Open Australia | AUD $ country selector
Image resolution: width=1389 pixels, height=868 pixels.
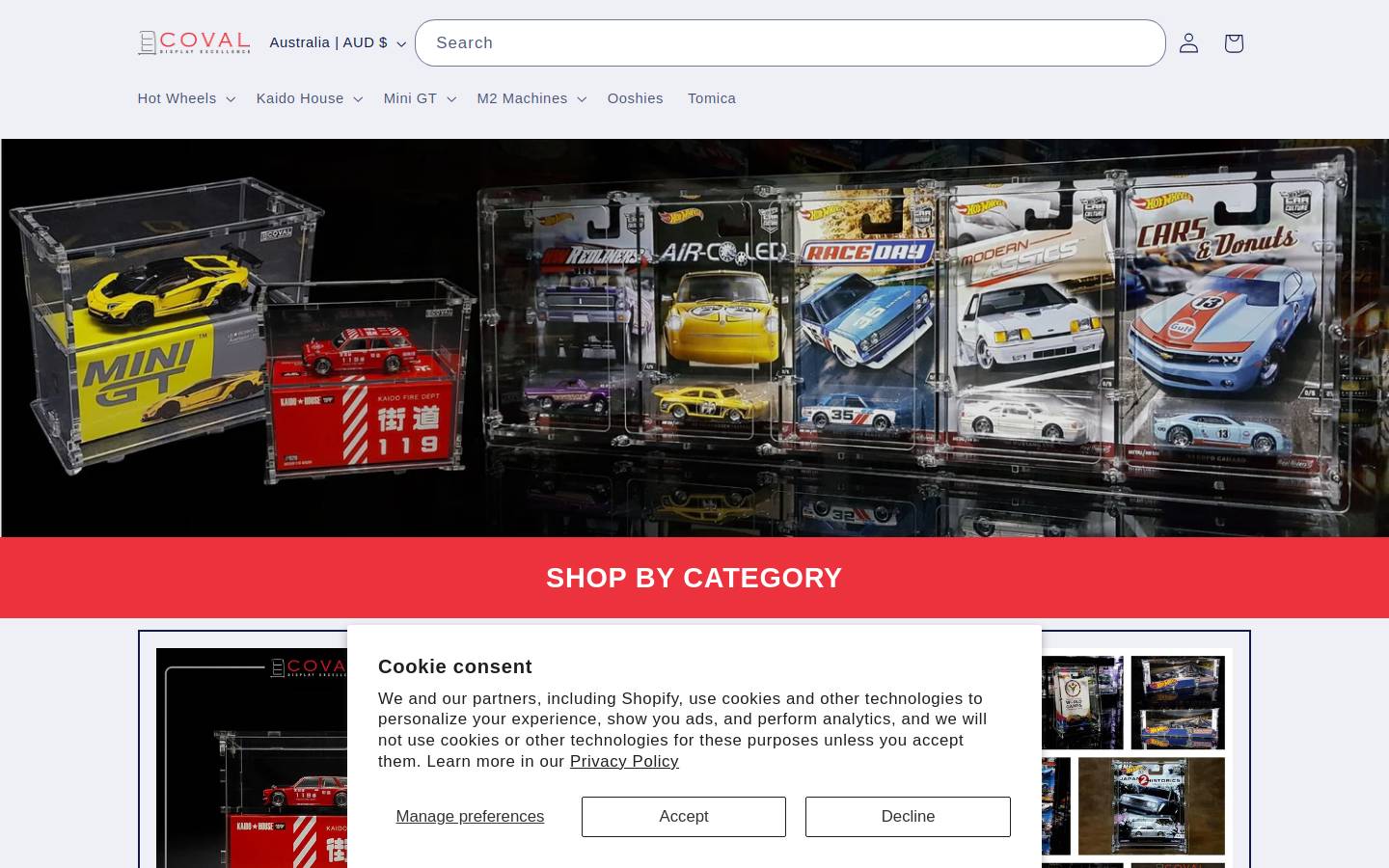point(338,43)
